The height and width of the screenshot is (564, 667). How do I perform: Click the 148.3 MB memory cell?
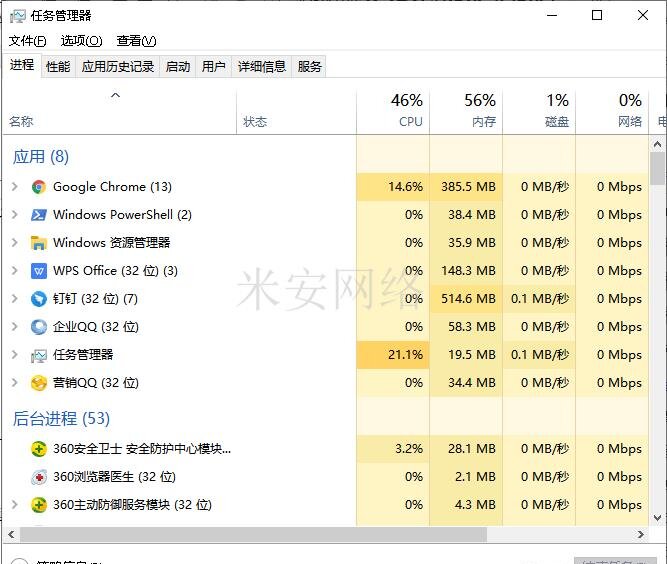click(466, 271)
